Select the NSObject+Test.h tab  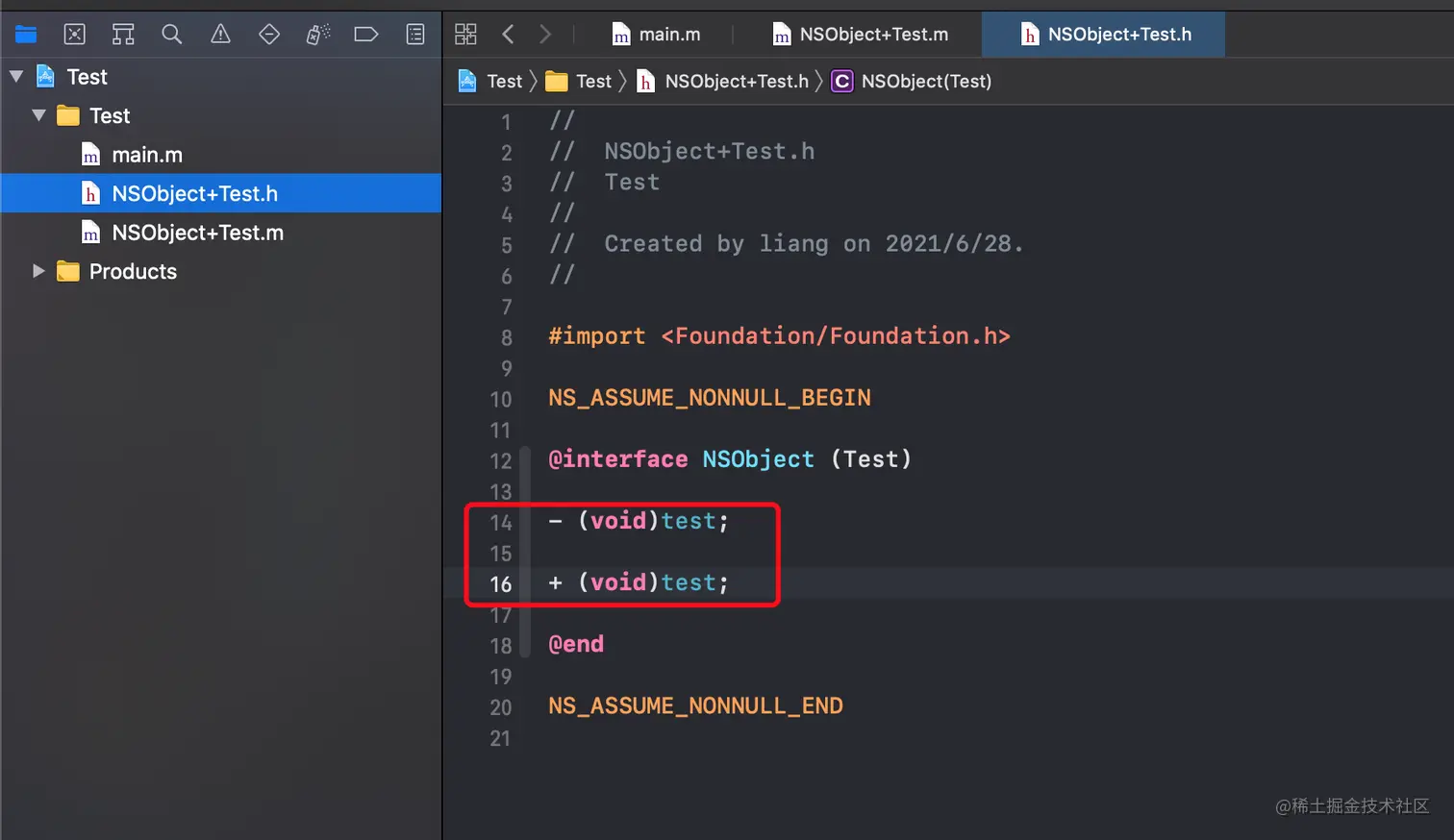[1104, 35]
